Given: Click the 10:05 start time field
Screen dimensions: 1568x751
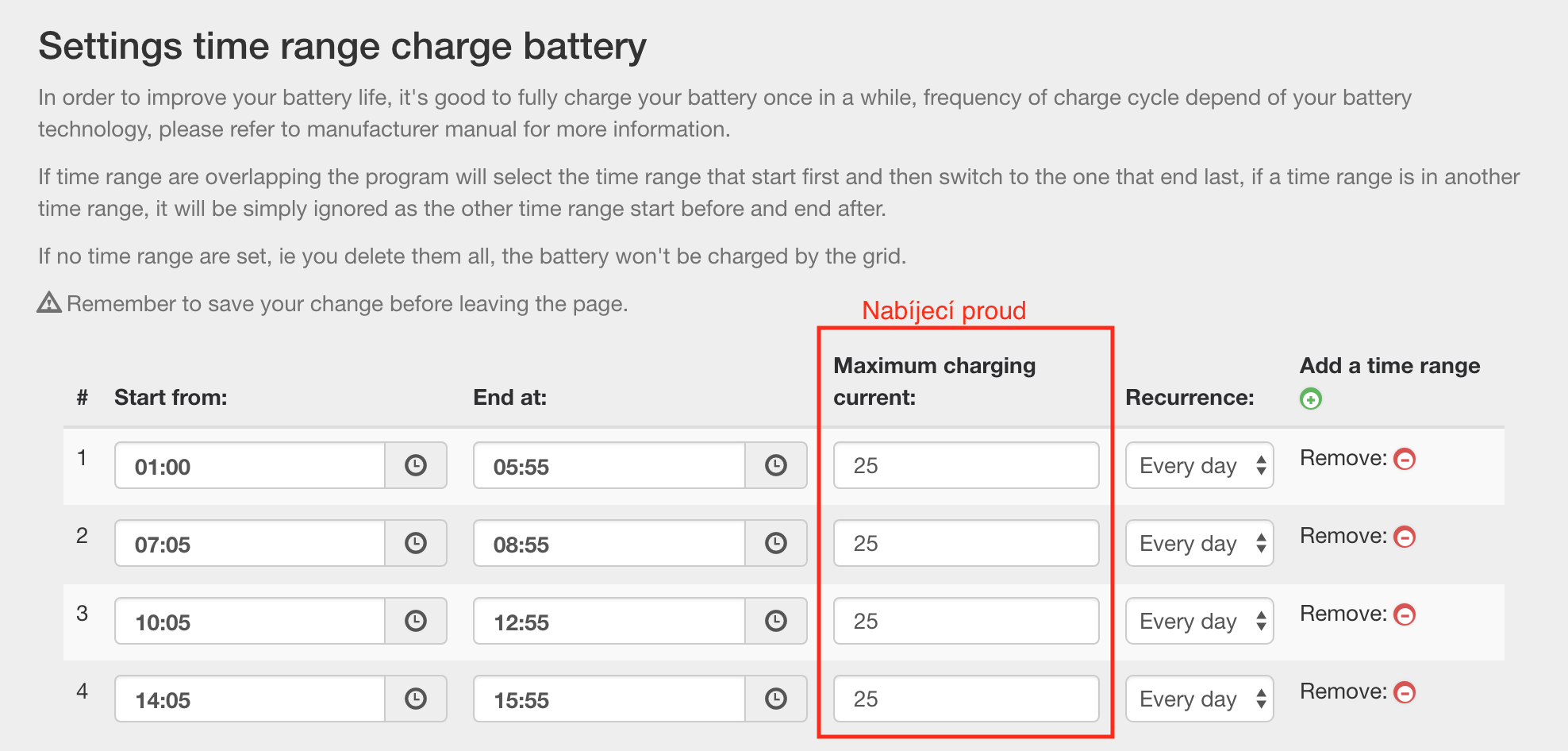Looking at the screenshot, I should point(249,622).
